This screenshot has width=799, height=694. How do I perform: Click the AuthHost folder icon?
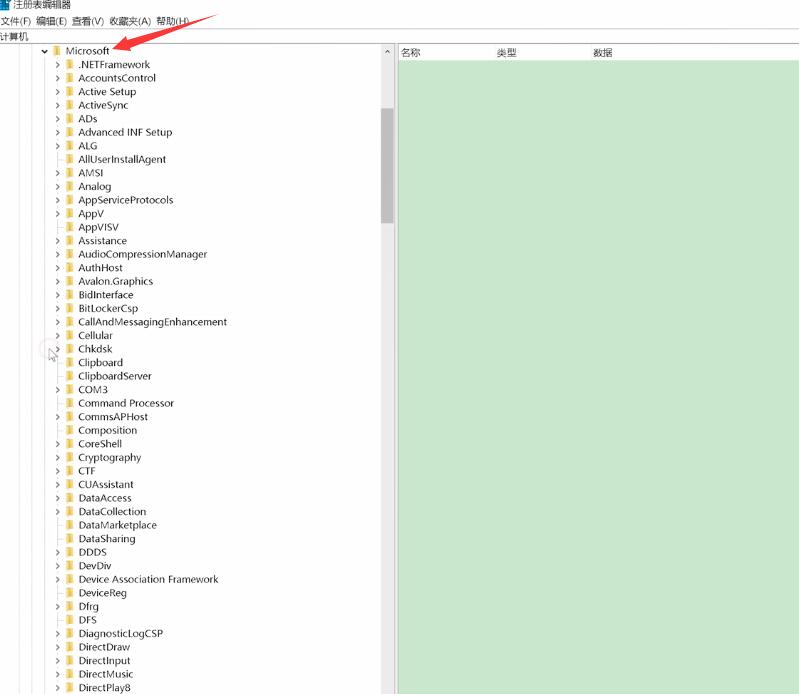click(x=70, y=268)
